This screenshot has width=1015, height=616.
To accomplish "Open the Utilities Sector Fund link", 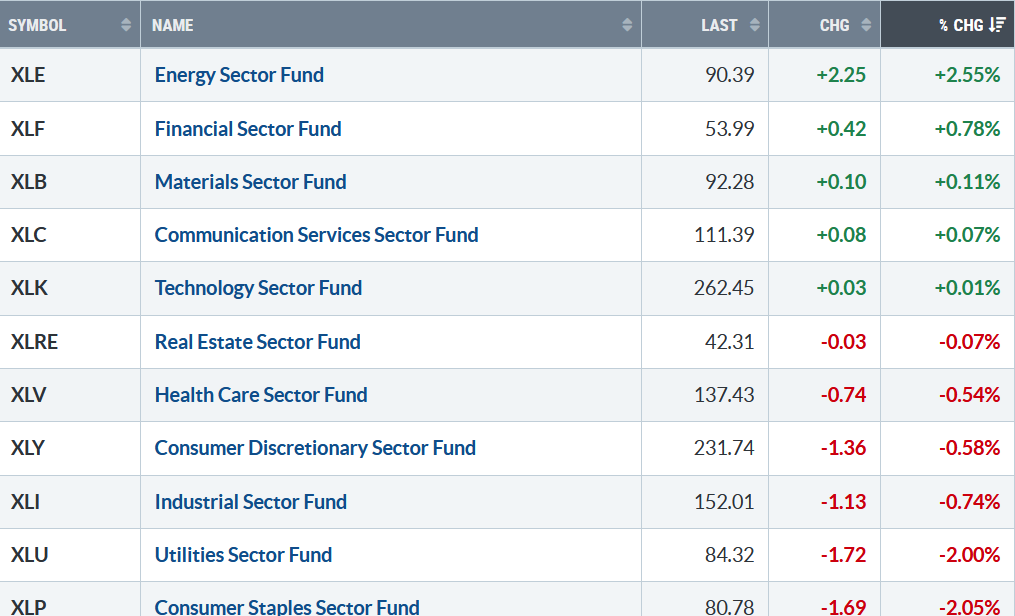I will point(243,555).
